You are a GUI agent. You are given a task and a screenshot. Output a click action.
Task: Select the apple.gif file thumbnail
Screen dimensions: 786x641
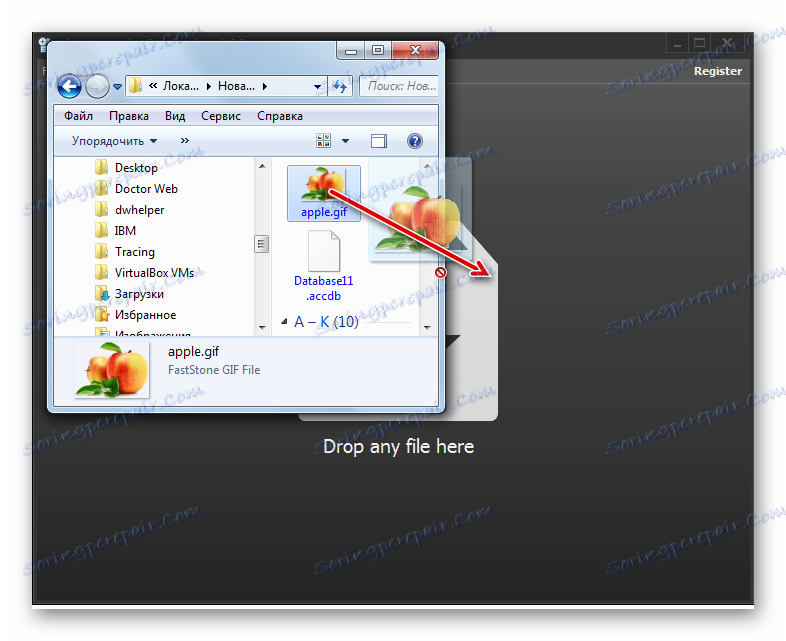tap(324, 184)
